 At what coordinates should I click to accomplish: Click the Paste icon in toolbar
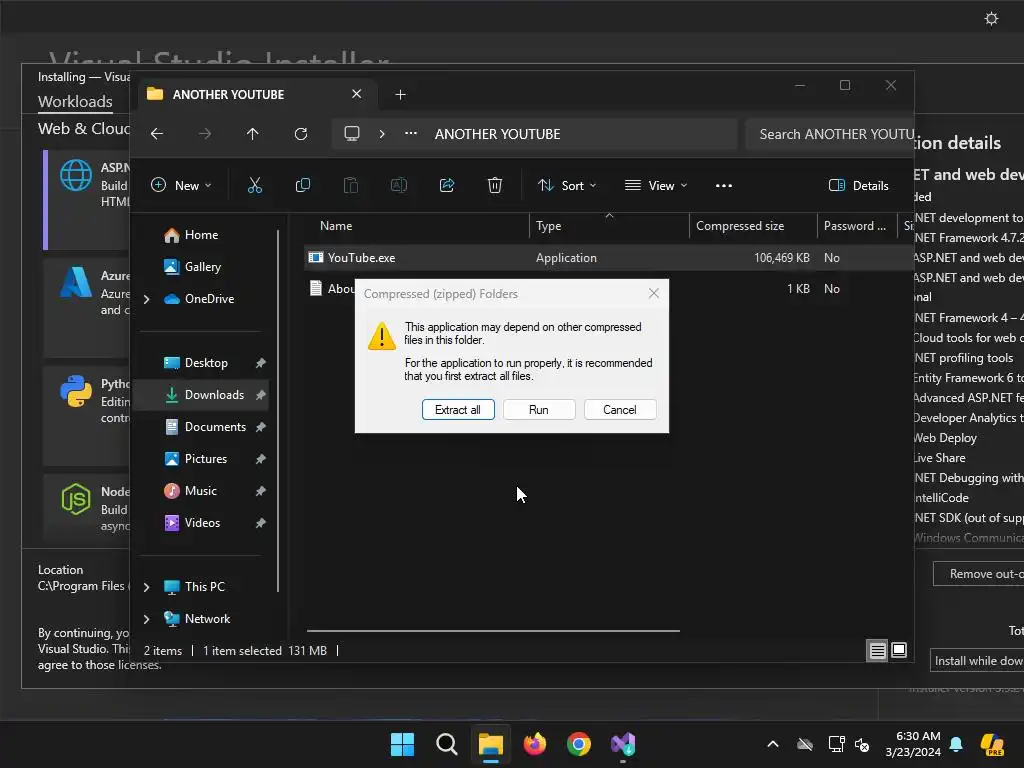351,185
